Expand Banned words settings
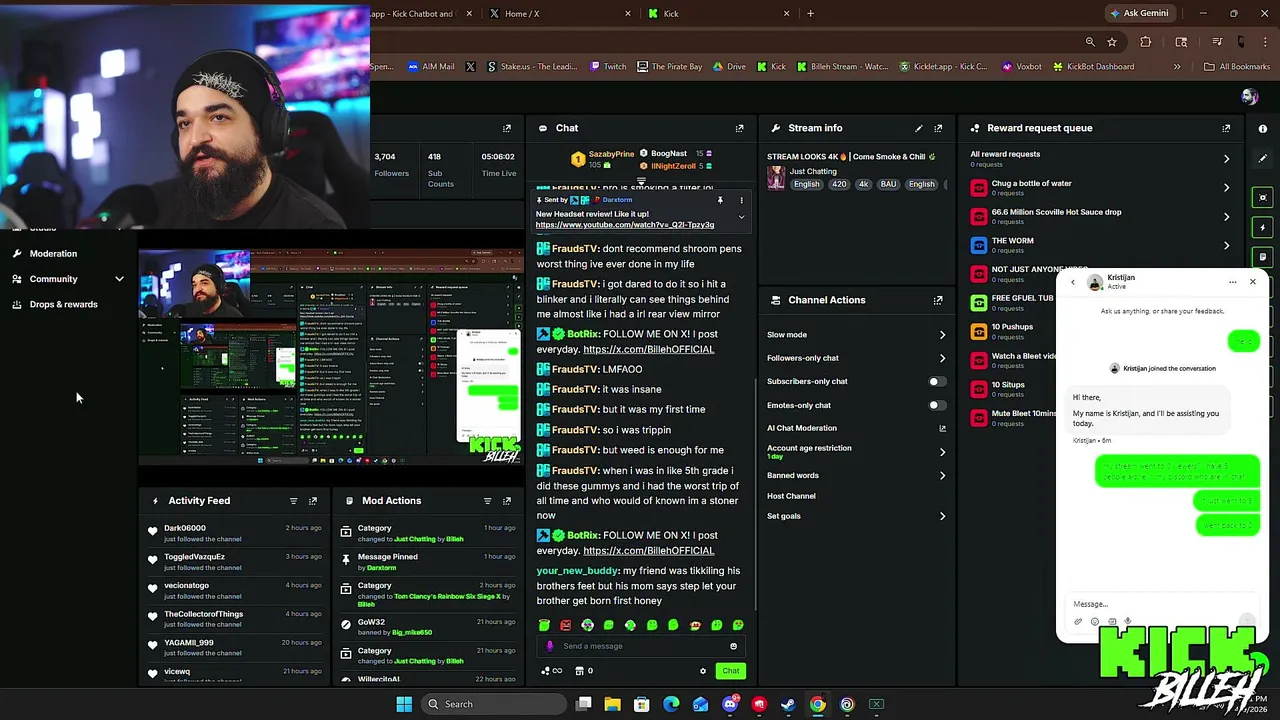 point(942,476)
